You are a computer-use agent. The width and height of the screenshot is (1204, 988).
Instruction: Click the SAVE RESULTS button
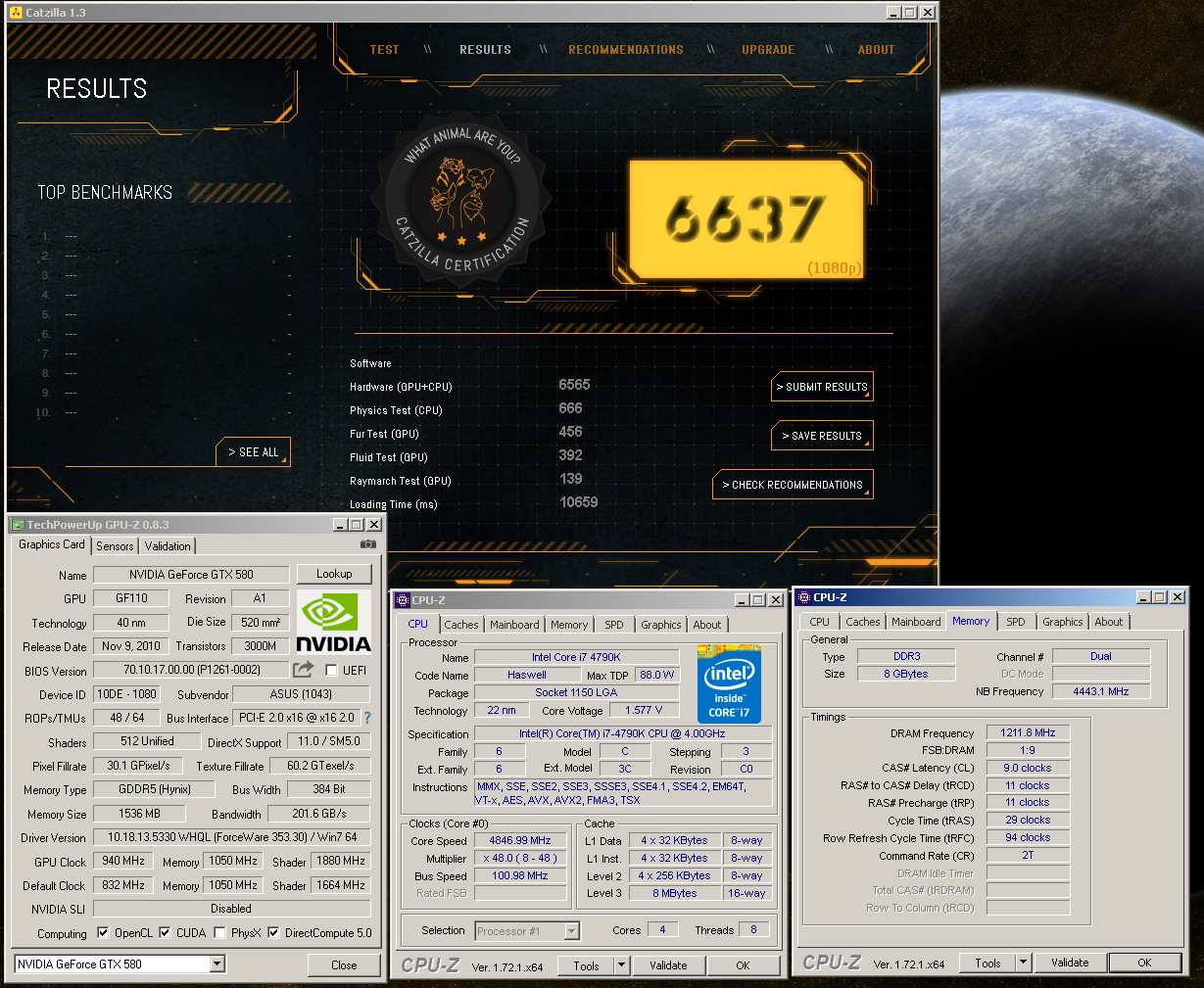pyautogui.click(x=822, y=436)
